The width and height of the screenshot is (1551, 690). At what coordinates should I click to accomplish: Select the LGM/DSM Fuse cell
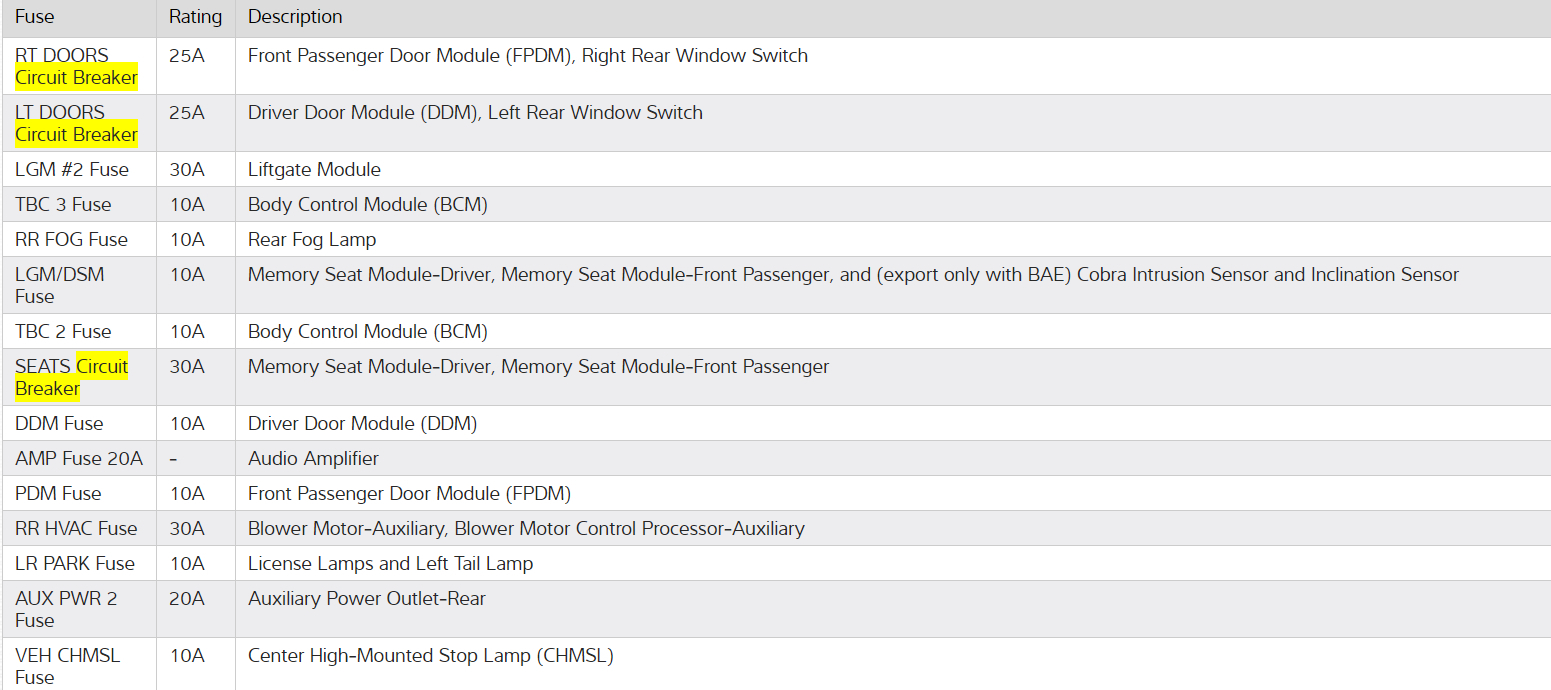[x=60, y=285]
